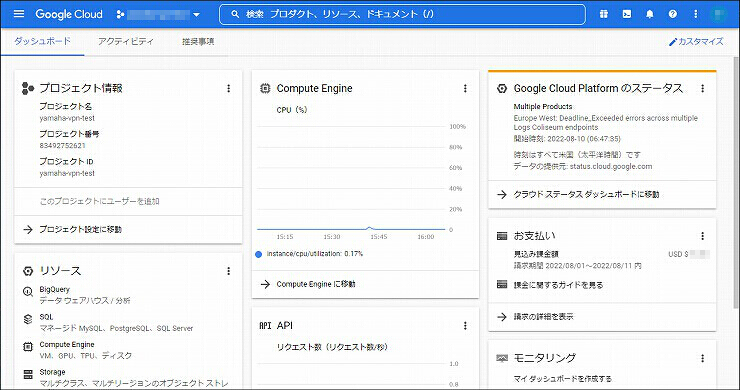This screenshot has height=390, width=740.
Task: Click the API card header icon
Action: pos(265,326)
